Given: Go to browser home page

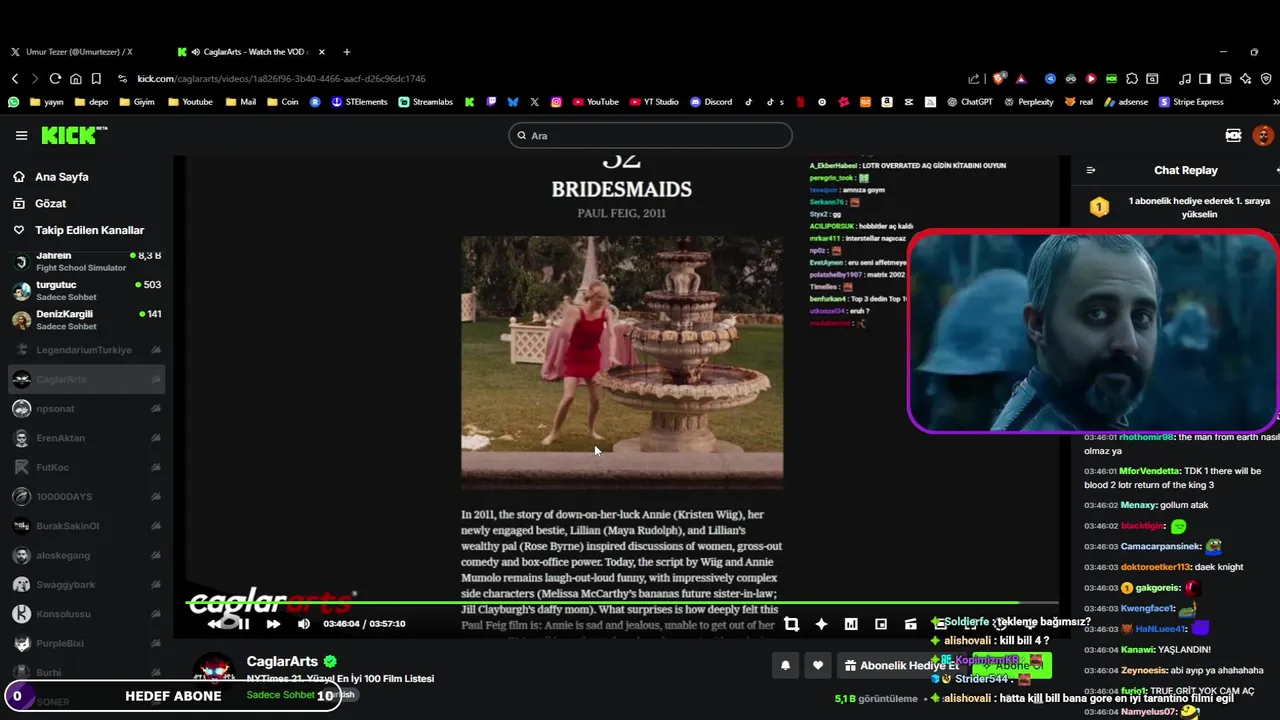Looking at the screenshot, I should [76, 78].
